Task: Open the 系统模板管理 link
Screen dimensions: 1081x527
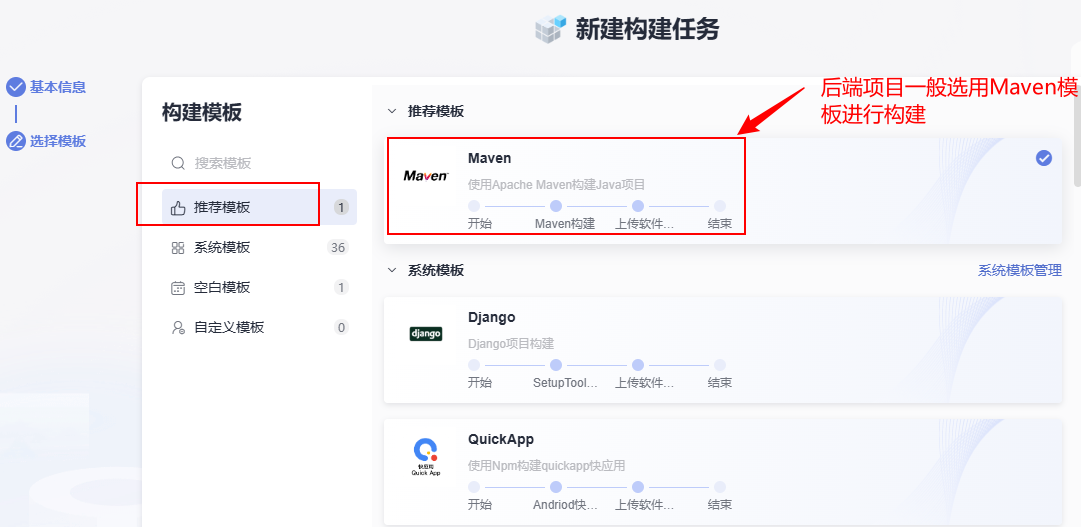Action: (1020, 270)
